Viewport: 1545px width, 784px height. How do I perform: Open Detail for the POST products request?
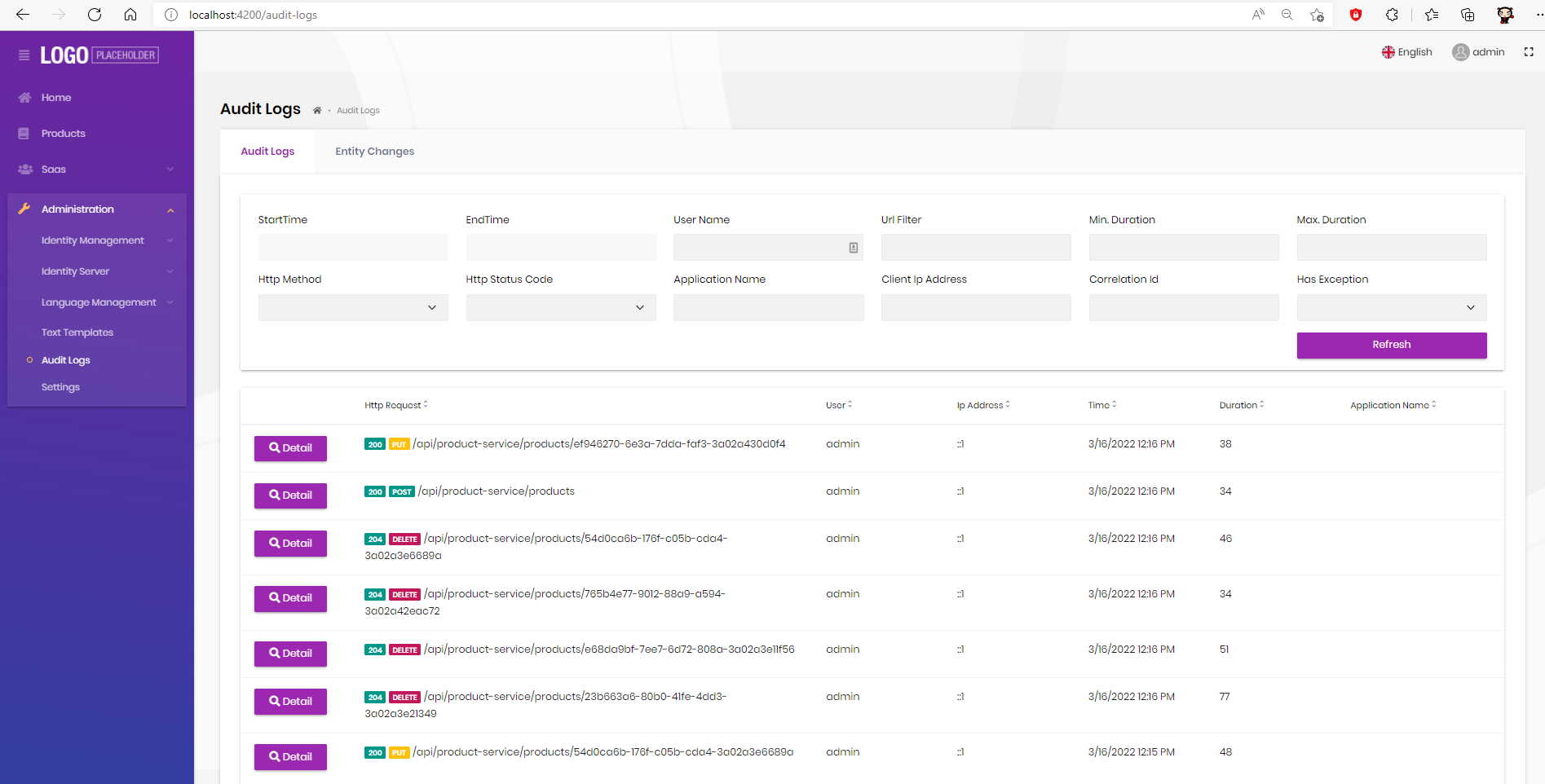pos(290,496)
